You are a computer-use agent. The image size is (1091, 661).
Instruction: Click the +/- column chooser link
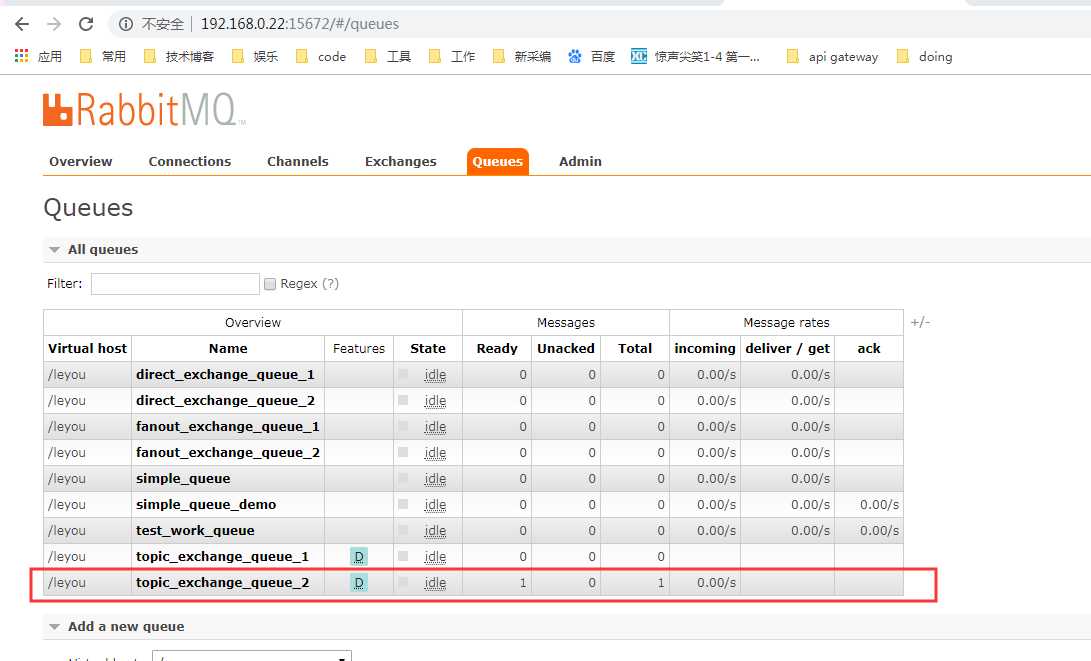pyautogui.click(x=920, y=322)
